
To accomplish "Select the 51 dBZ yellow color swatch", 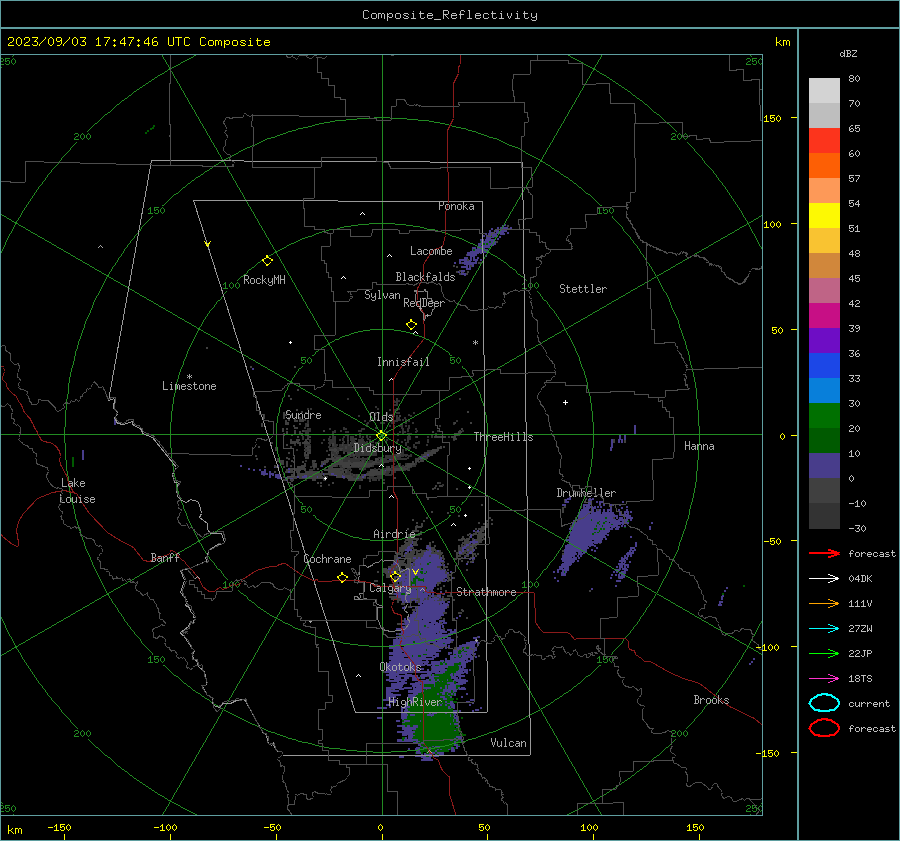I will pyautogui.click(x=824, y=215).
